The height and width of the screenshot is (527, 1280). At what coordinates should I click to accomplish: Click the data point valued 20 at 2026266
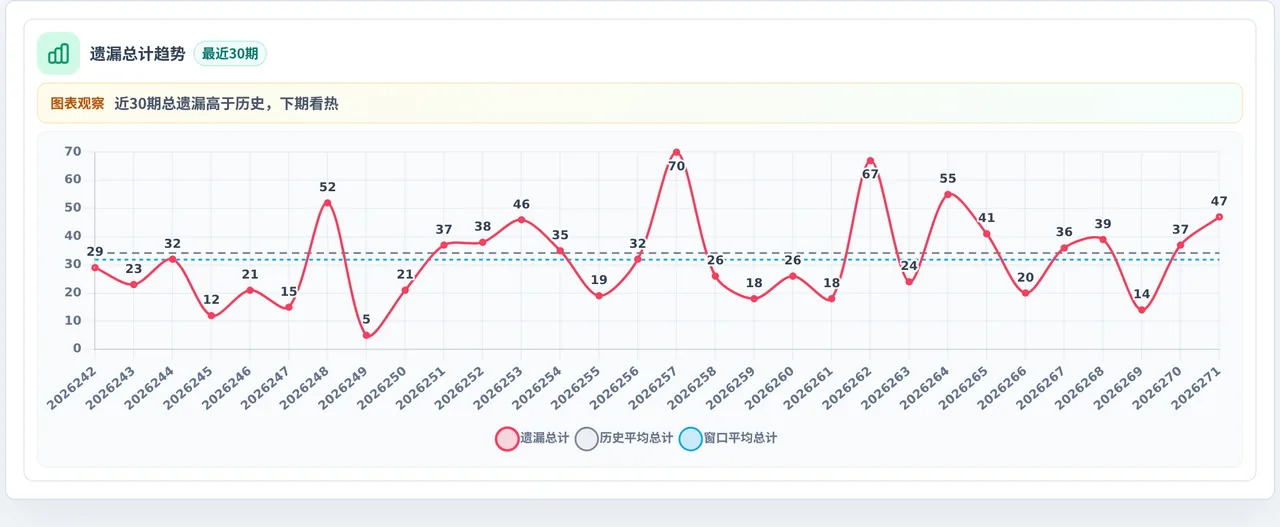click(1025, 293)
